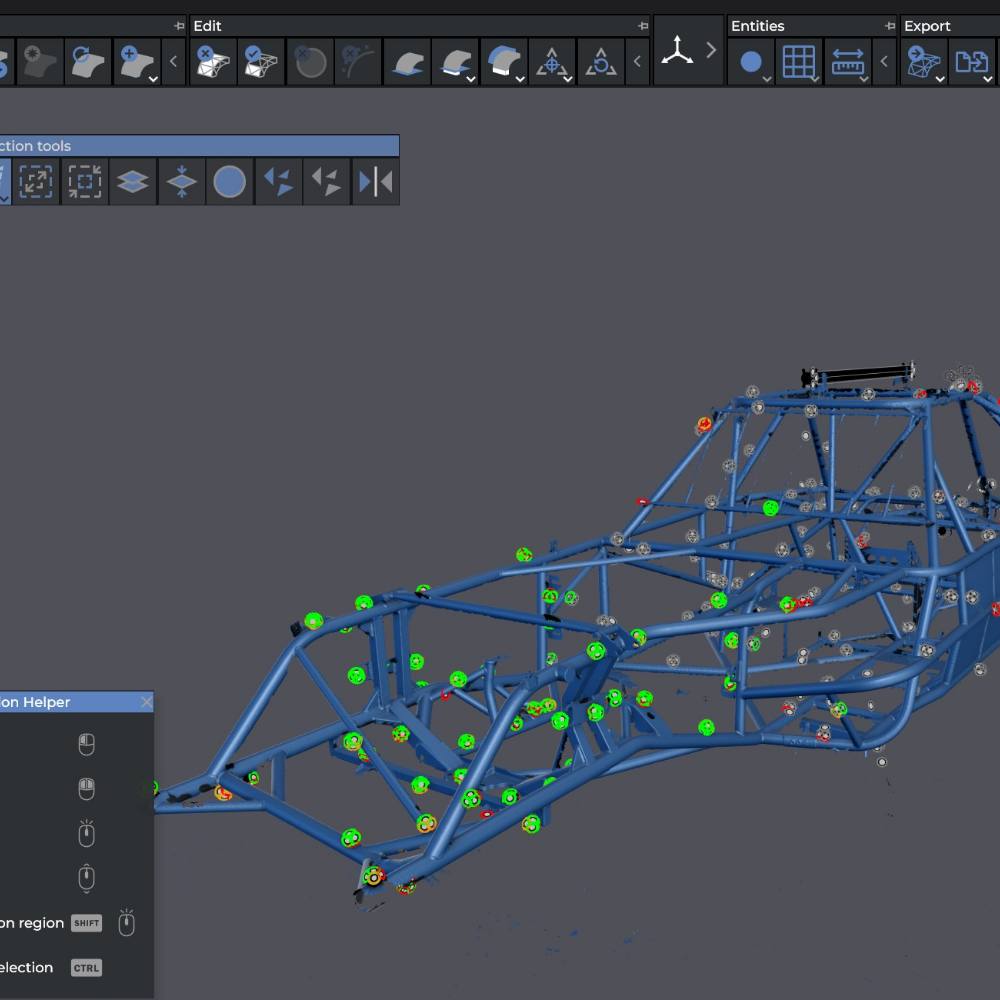The image size is (1000, 1000).
Task: Toggle the invert triangles selection icon
Action: (279, 182)
